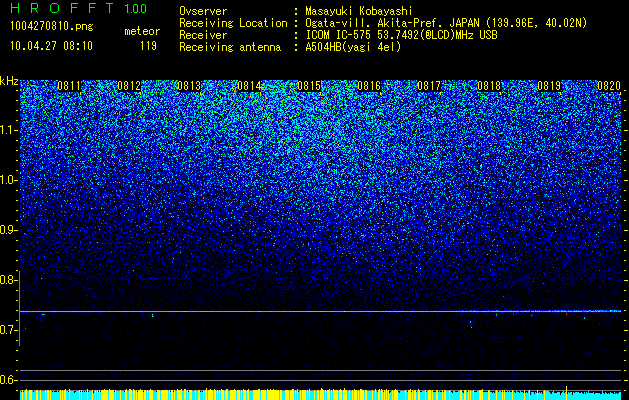Click the 'Receiving Location' label
The height and width of the screenshot is (400, 629).
coord(233,23)
